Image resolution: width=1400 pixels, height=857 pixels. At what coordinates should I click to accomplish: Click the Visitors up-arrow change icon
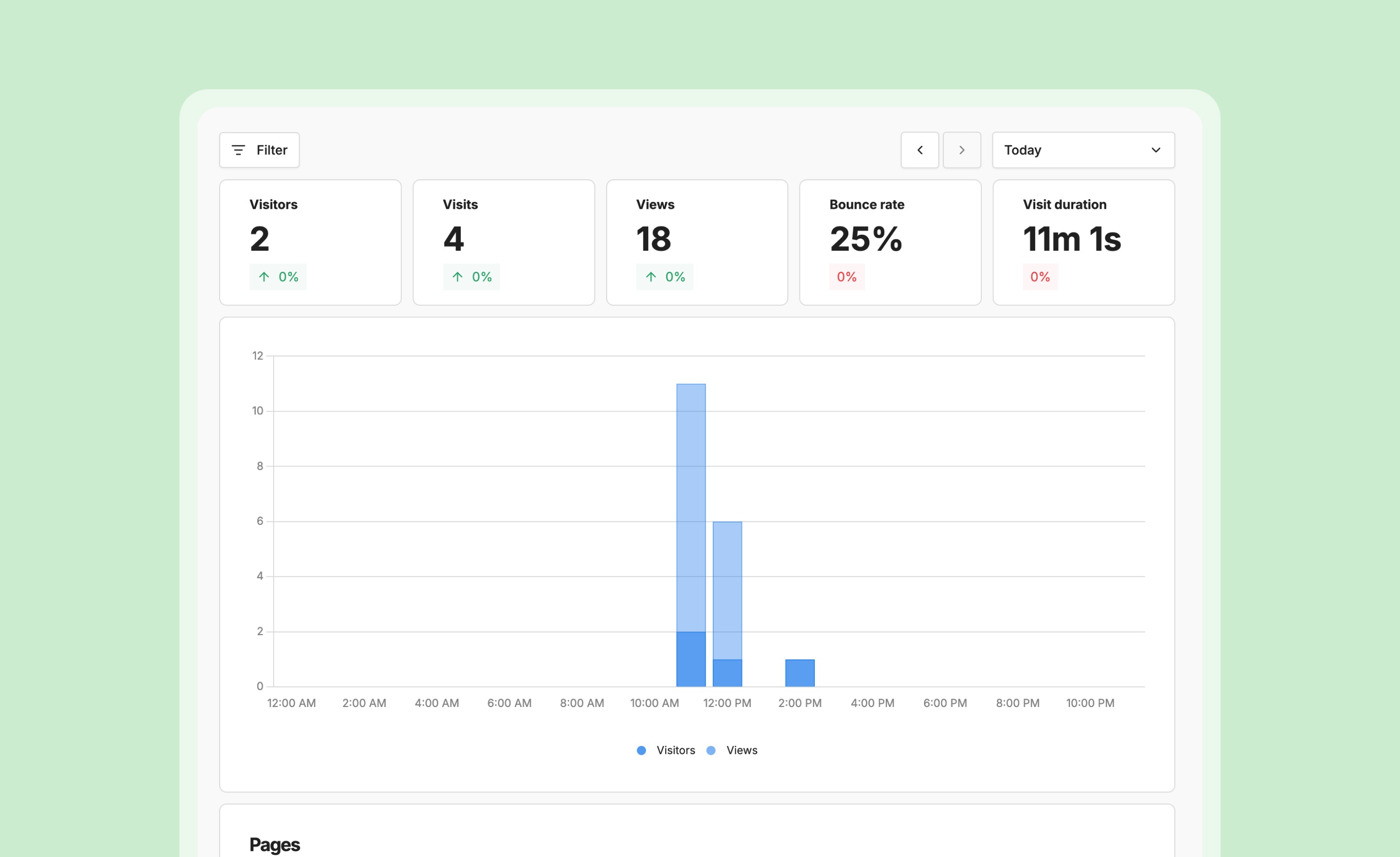tap(264, 277)
